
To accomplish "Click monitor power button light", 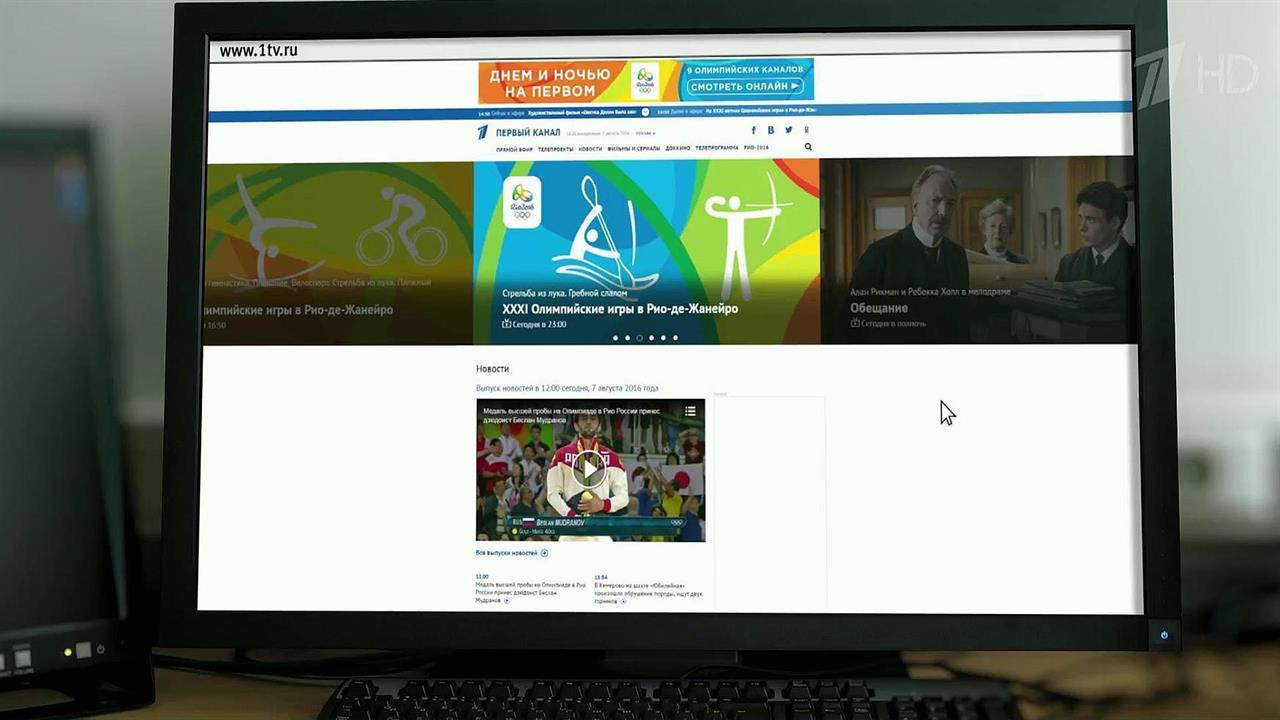I will click(x=1164, y=635).
